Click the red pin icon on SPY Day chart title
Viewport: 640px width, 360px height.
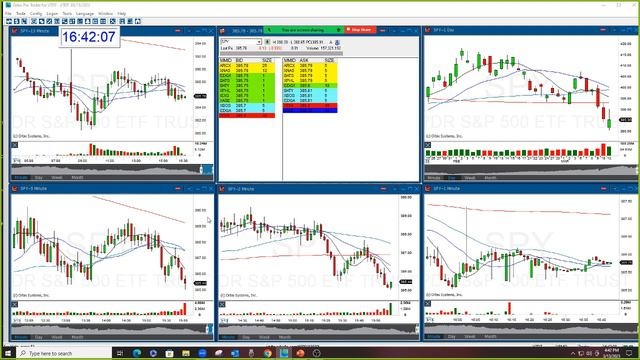tap(603, 30)
